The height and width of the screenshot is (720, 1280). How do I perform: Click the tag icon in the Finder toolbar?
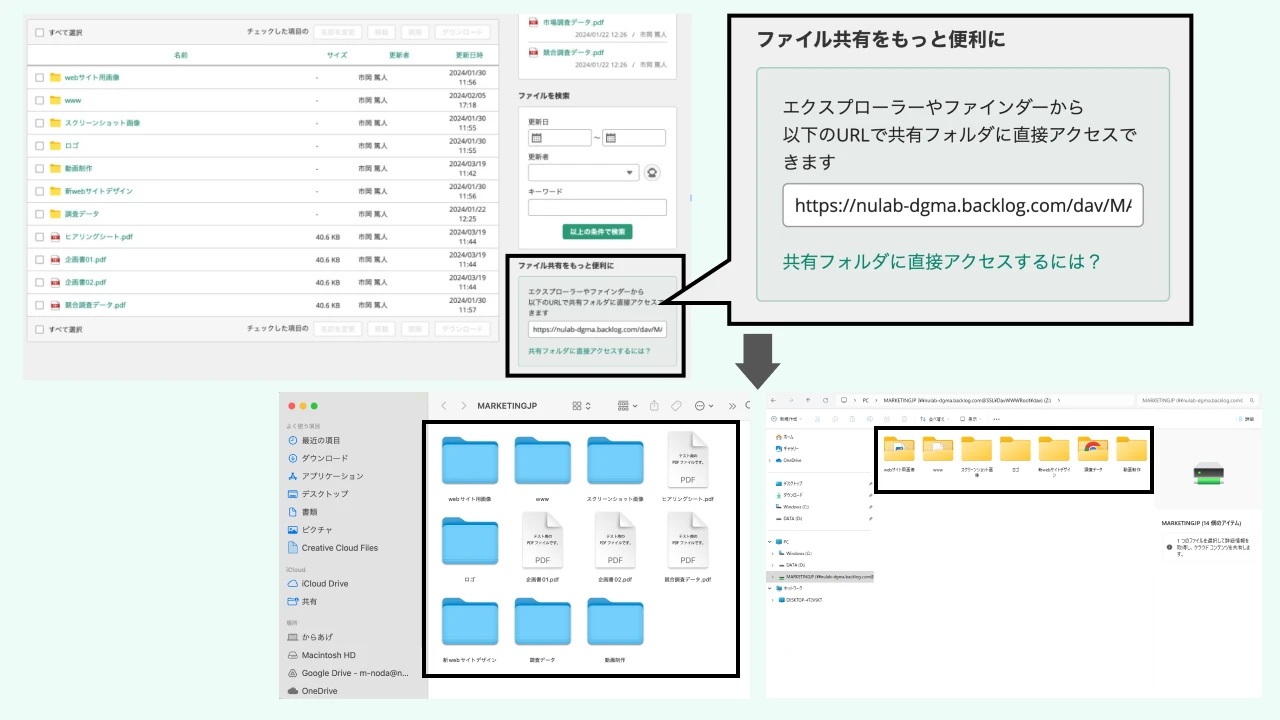click(676, 405)
